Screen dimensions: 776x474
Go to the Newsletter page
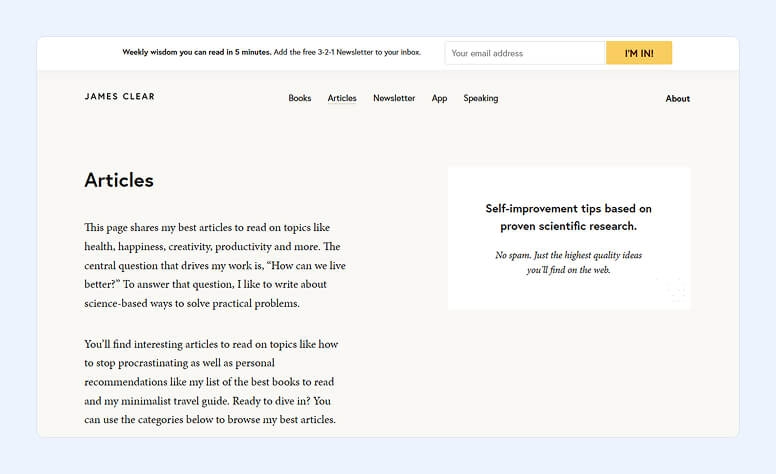click(x=394, y=98)
